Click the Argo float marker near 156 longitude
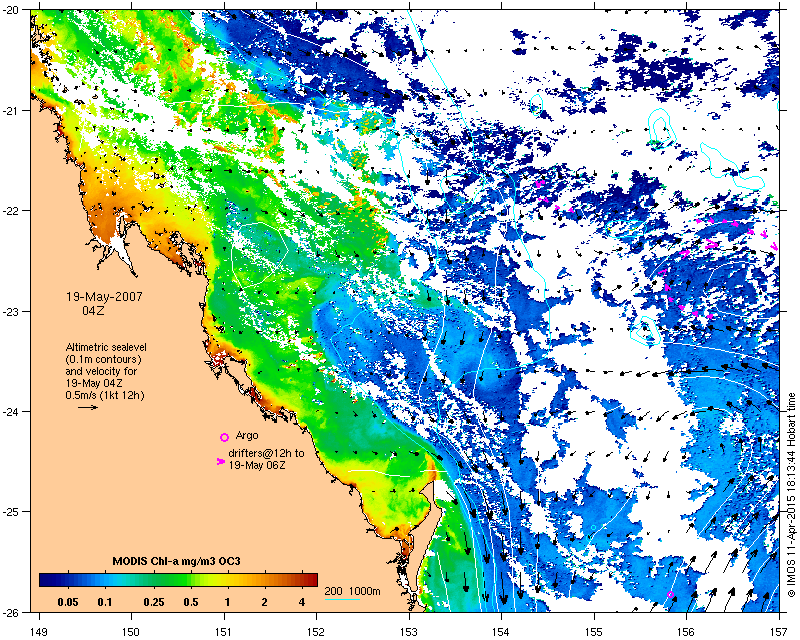 [x=670, y=595]
